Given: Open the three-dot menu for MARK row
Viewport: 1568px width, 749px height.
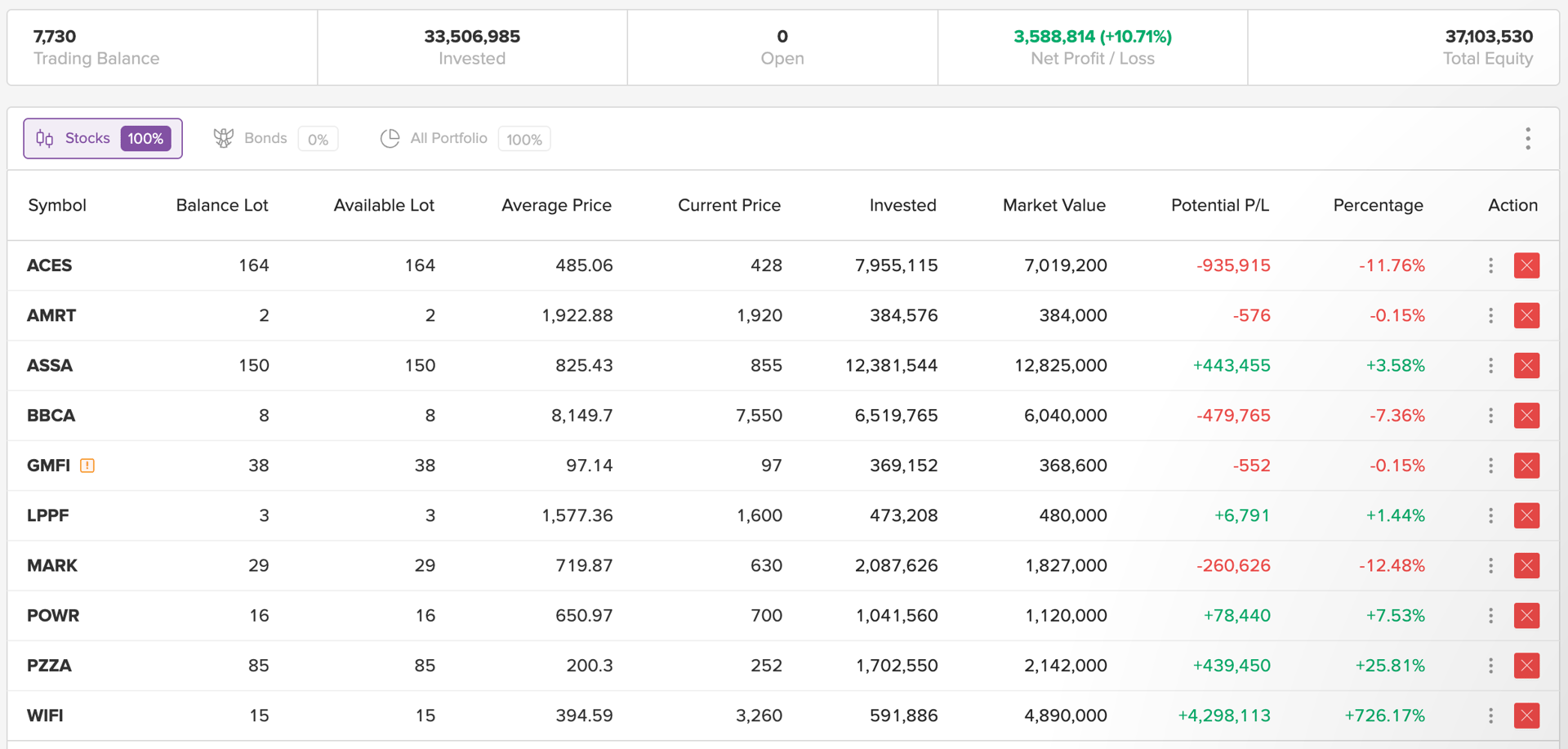Looking at the screenshot, I should pyautogui.click(x=1490, y=565).
